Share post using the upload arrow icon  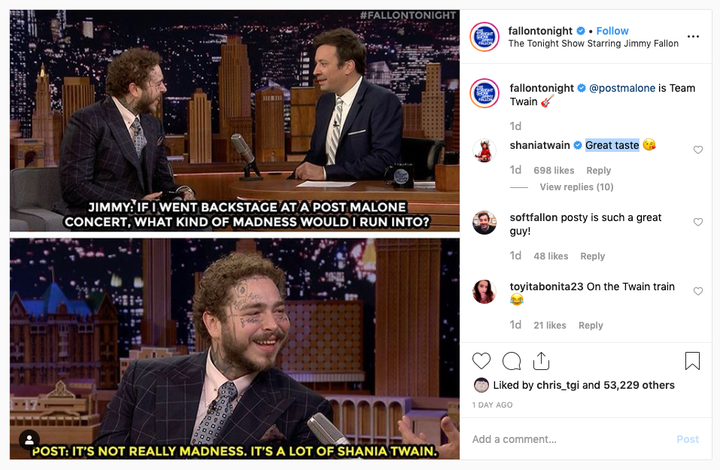pyautogui.click(x=541, y=361)
